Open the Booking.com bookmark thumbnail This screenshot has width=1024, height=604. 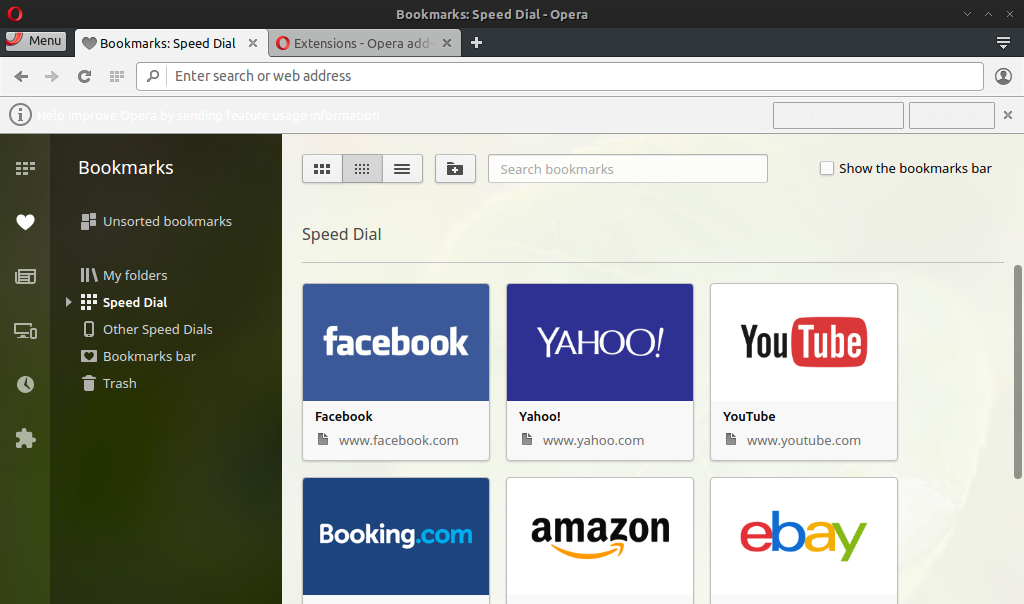396,536
